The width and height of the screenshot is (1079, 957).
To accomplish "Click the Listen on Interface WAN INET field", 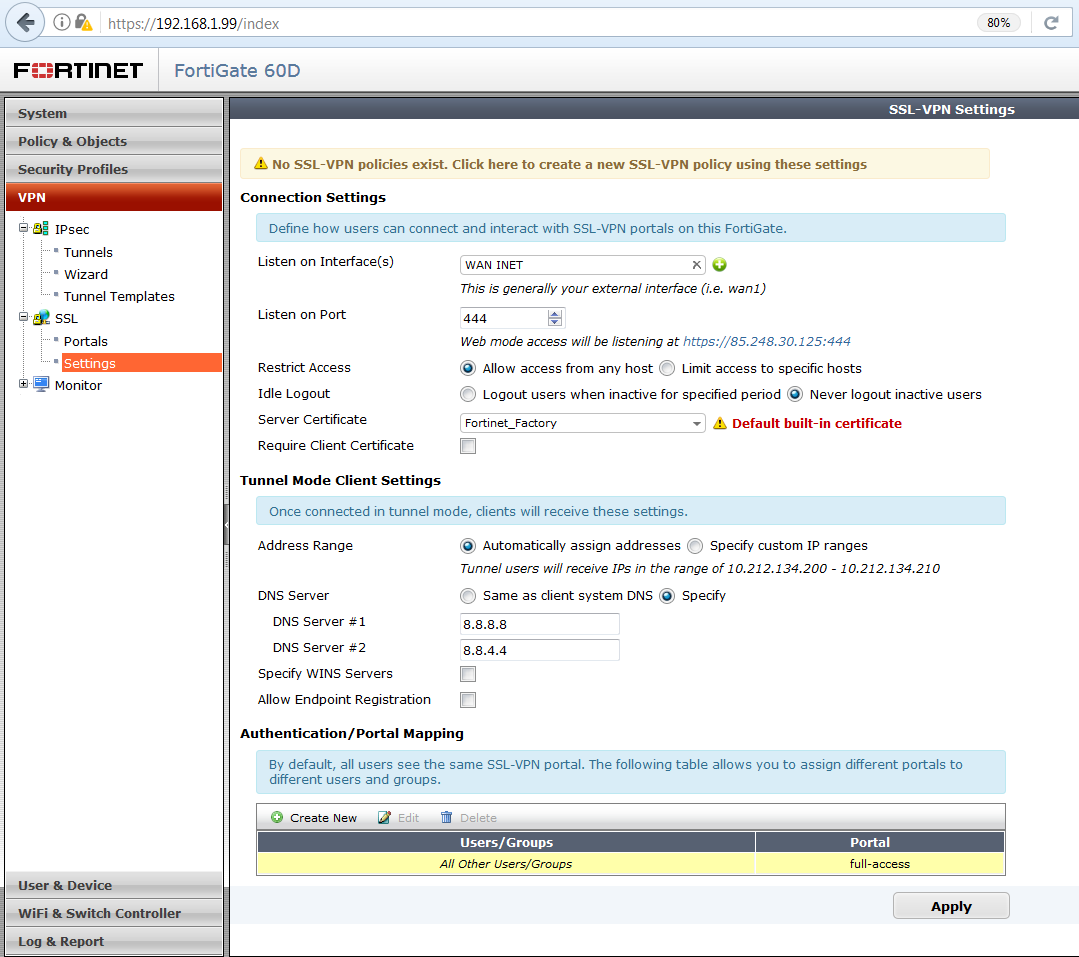I will (x=582, y=265).
